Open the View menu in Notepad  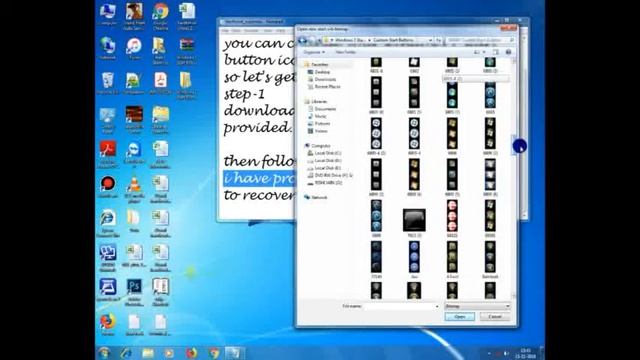[268, 31]
